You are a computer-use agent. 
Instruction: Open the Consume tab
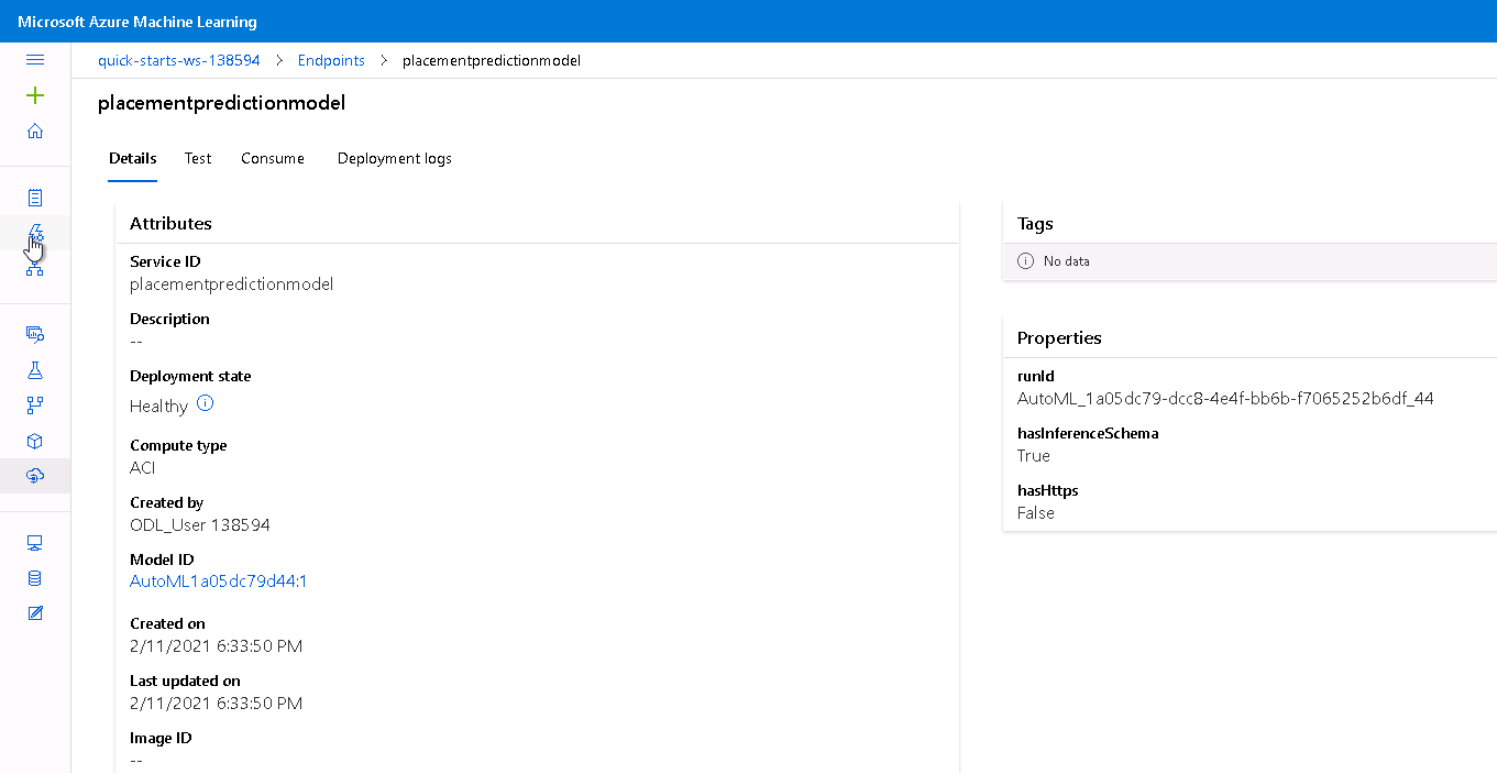(273, 158)
